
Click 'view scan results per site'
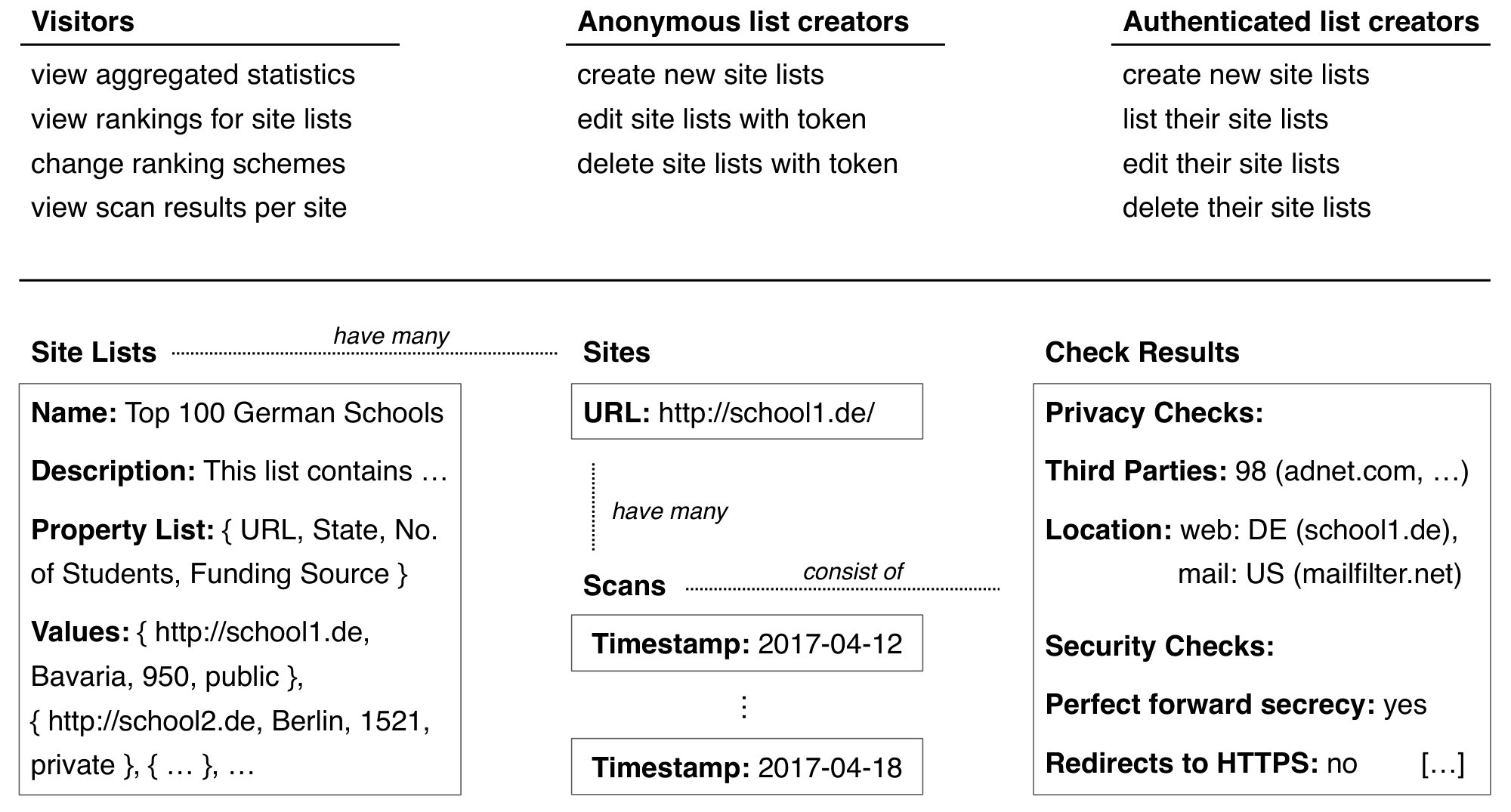189,208
